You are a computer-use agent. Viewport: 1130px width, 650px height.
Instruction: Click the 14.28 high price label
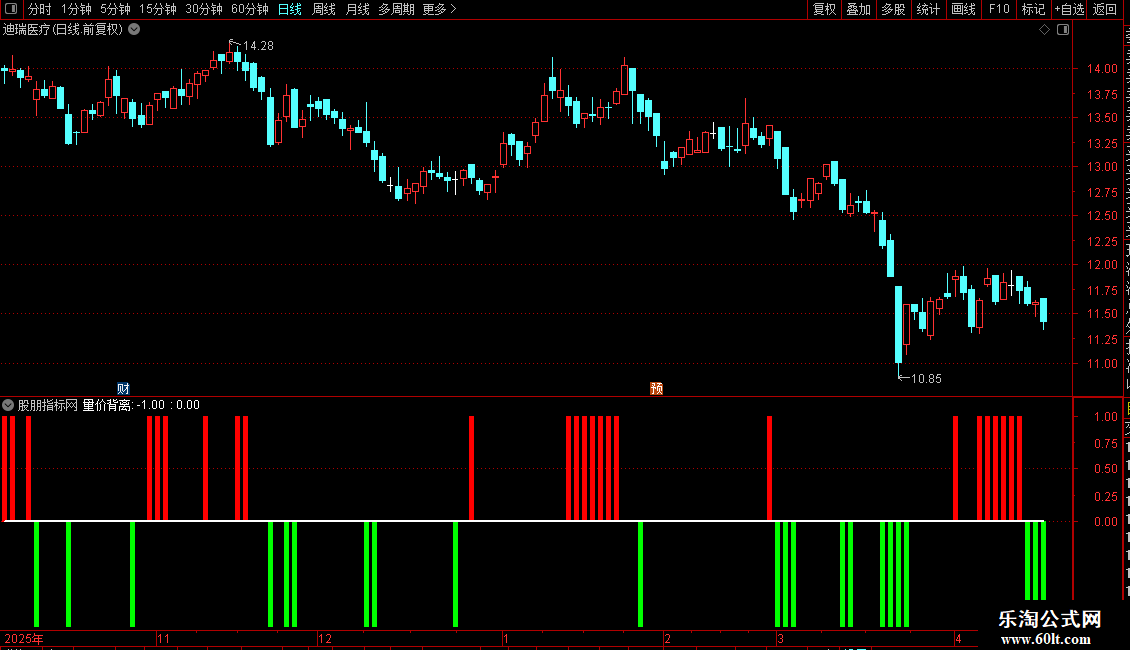tap(258, 46)
